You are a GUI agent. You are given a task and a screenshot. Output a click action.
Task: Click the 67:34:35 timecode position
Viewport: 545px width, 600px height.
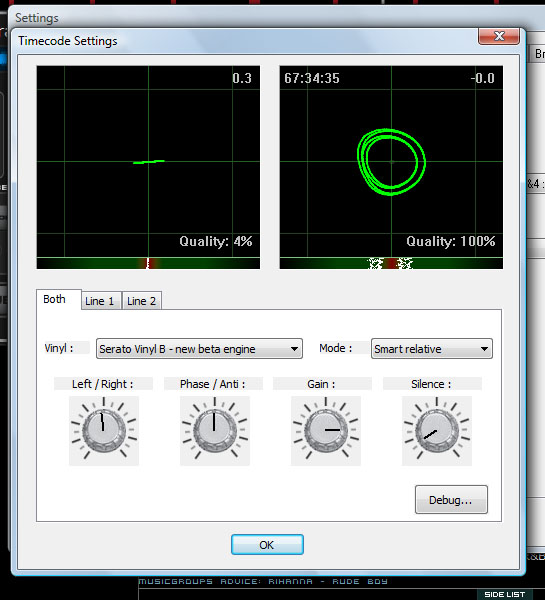point(312,78)
